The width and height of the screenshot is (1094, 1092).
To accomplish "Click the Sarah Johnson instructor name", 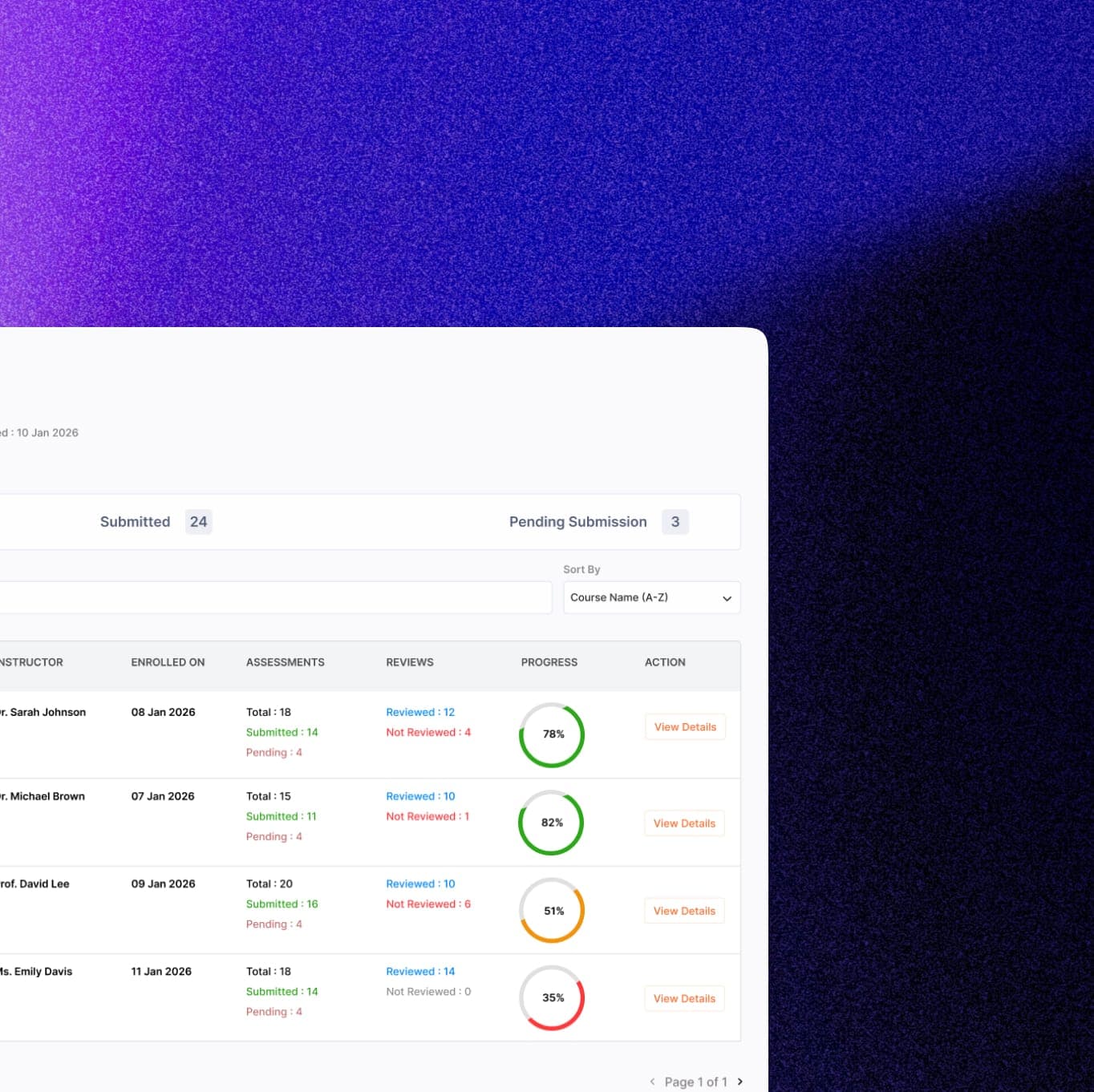I will (43, 712).
